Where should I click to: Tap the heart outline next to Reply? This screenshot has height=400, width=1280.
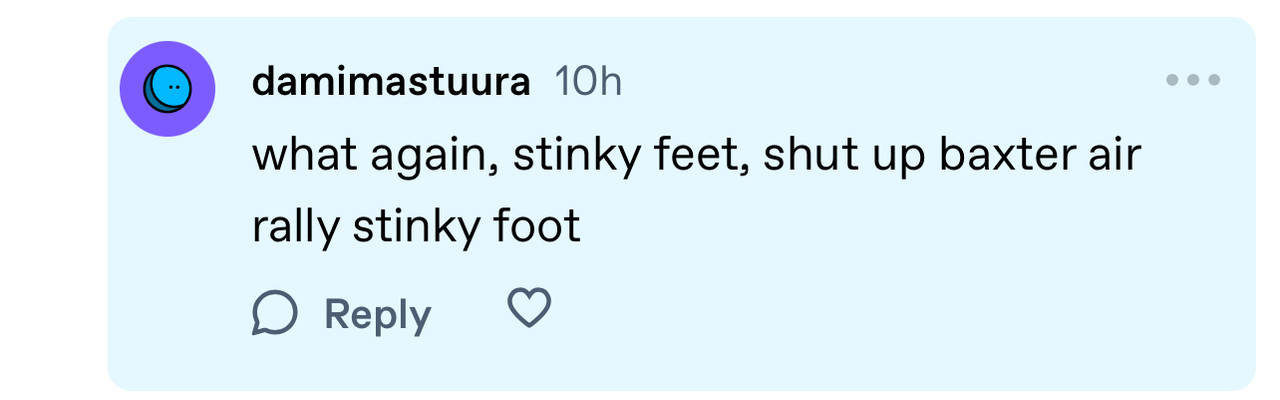529,308
